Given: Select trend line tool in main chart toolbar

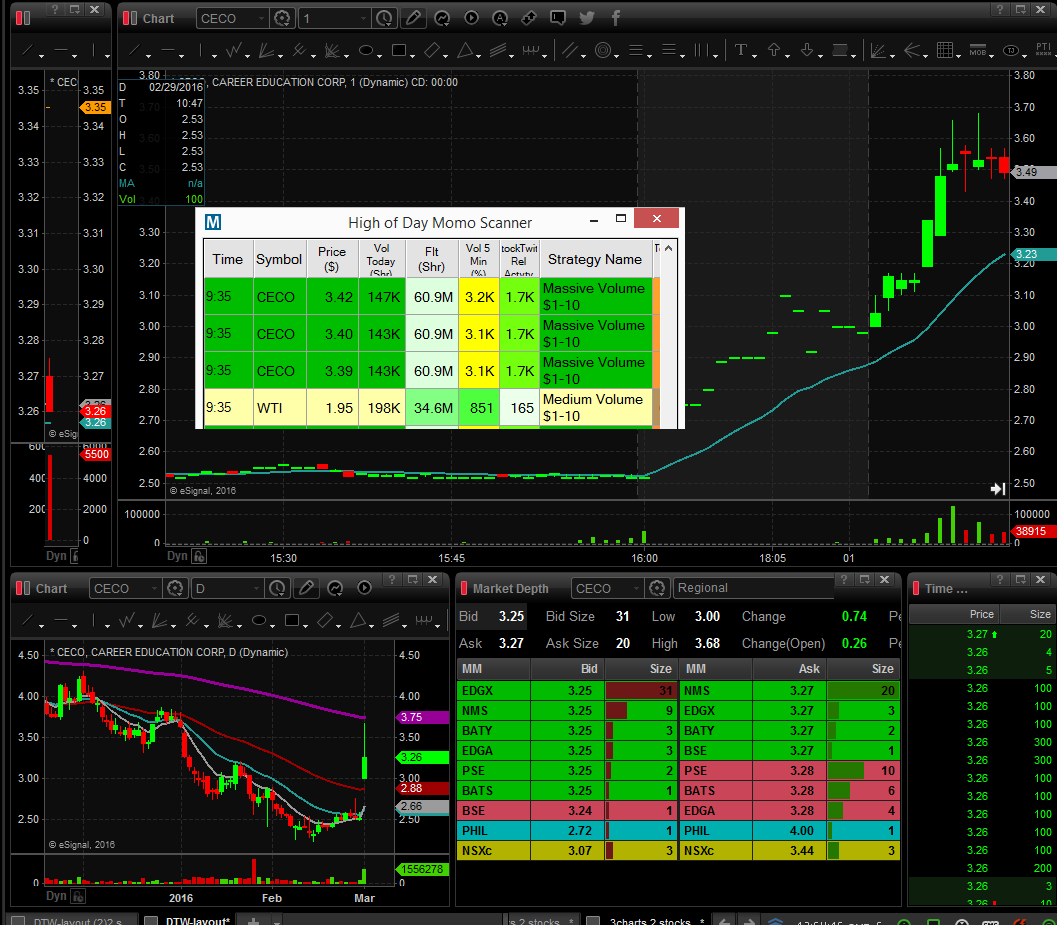Looking at the screenshot, I should tap(135, 50).
